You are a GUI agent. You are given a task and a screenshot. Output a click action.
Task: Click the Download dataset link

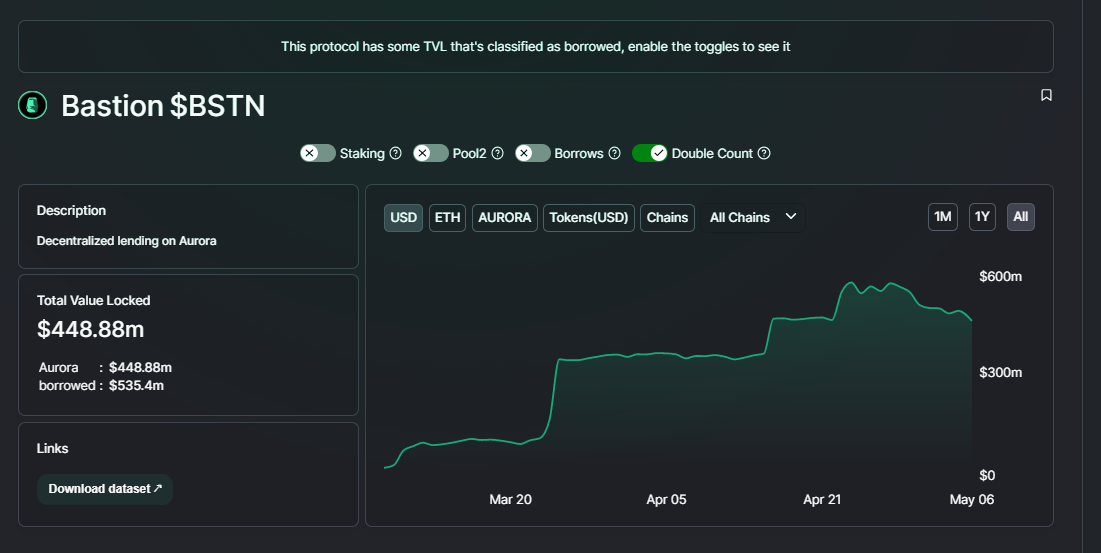tap(105, 489)
